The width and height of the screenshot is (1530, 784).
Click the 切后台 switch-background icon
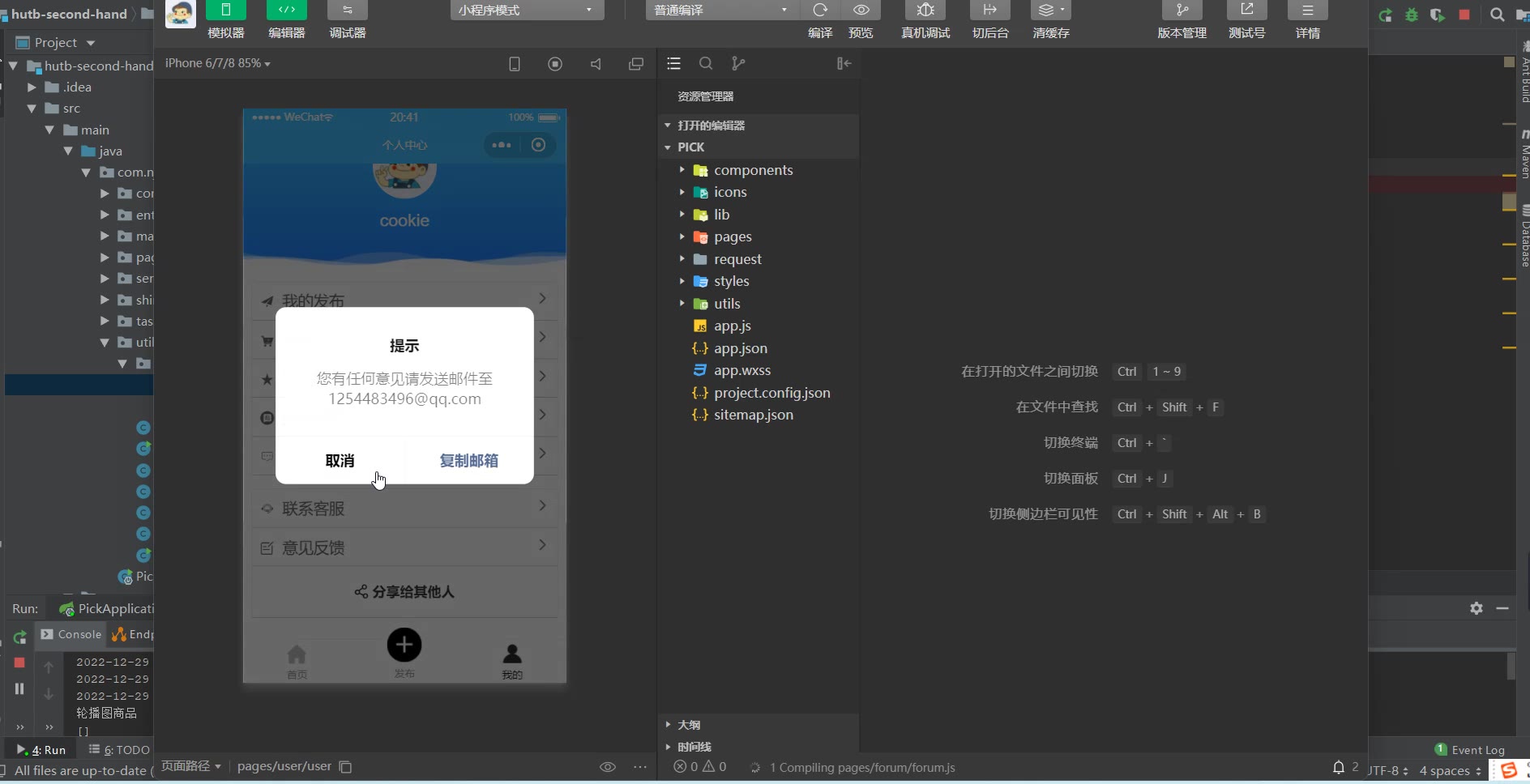coord(990,11)
